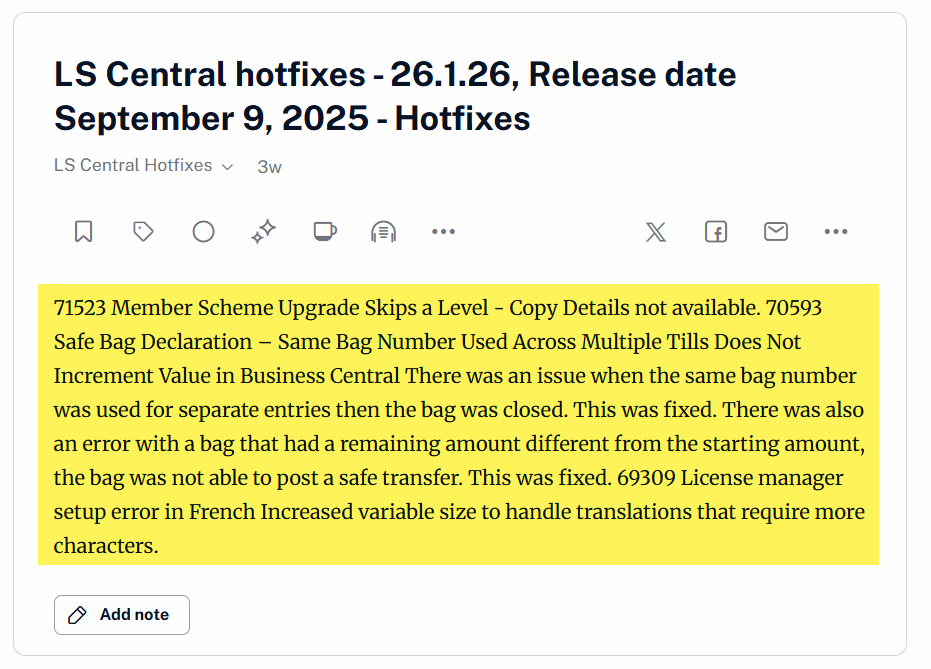
Task: Open more sharing options after email icon
Action: pos(836,232)
